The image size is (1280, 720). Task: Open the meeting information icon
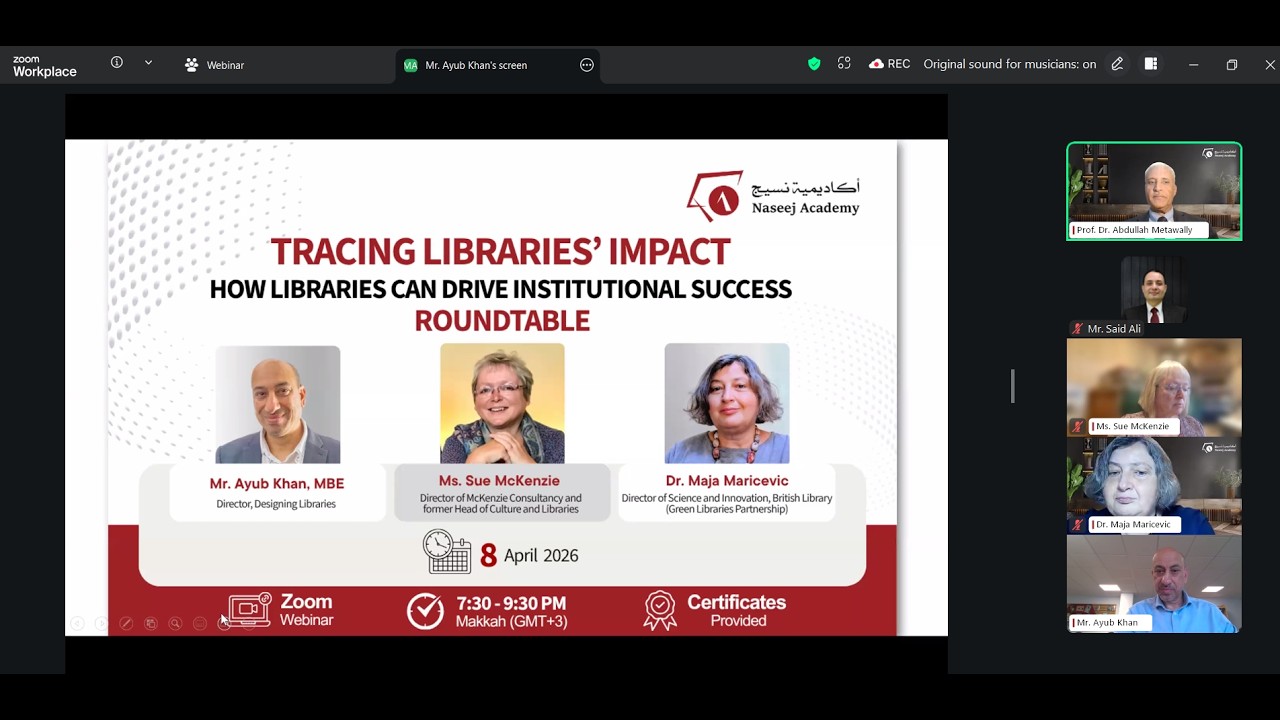pos(117,63)
